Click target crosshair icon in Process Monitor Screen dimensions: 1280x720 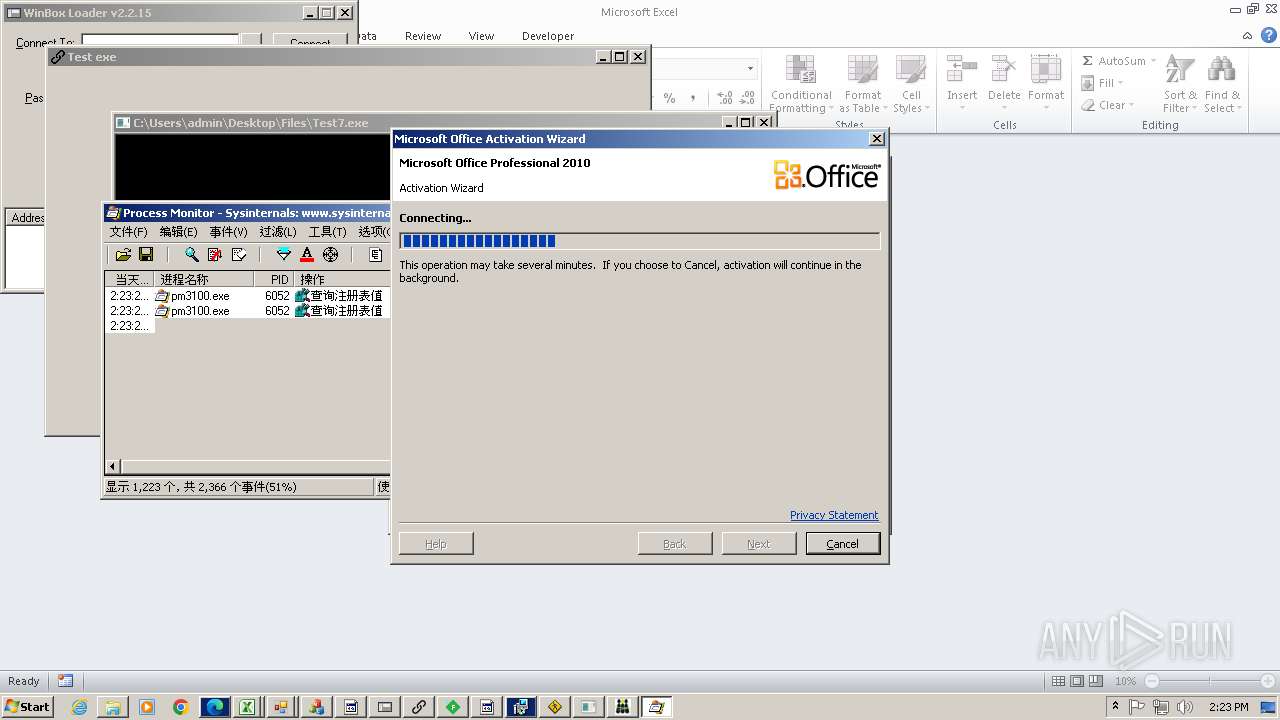331,255
